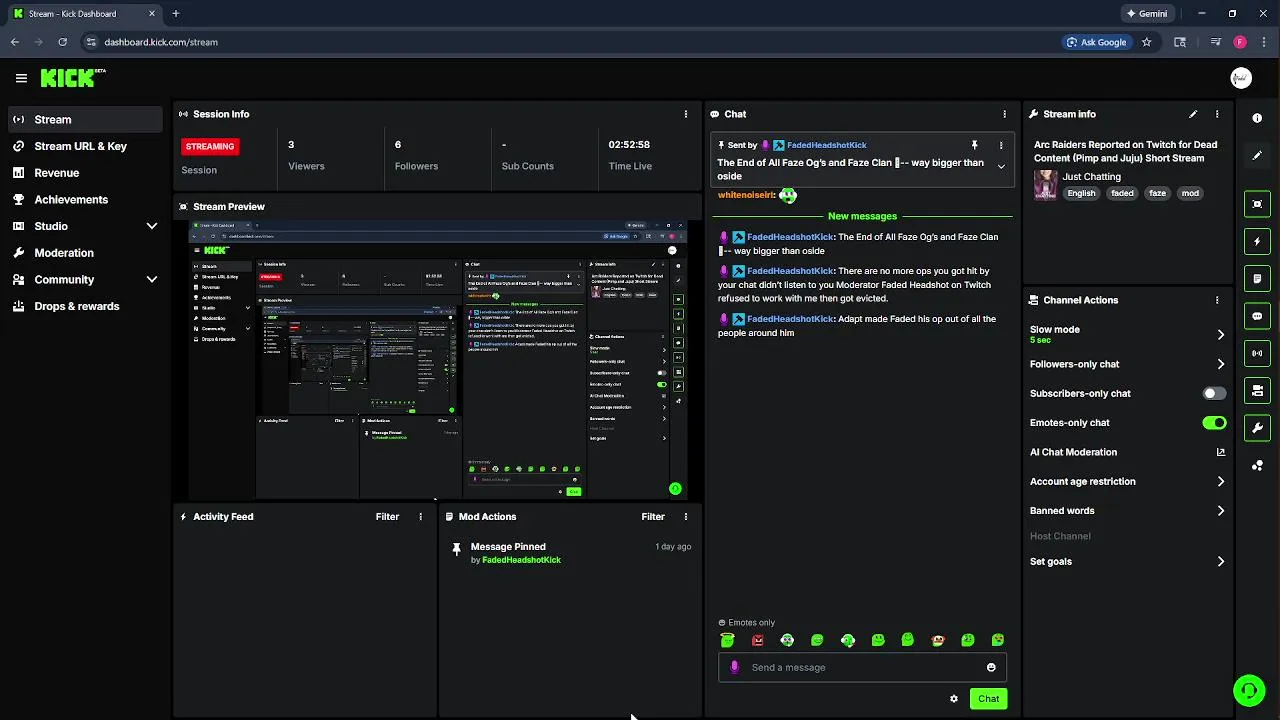Expand the pinned message chevron

pyautogui.click(x=1001, y=167)
